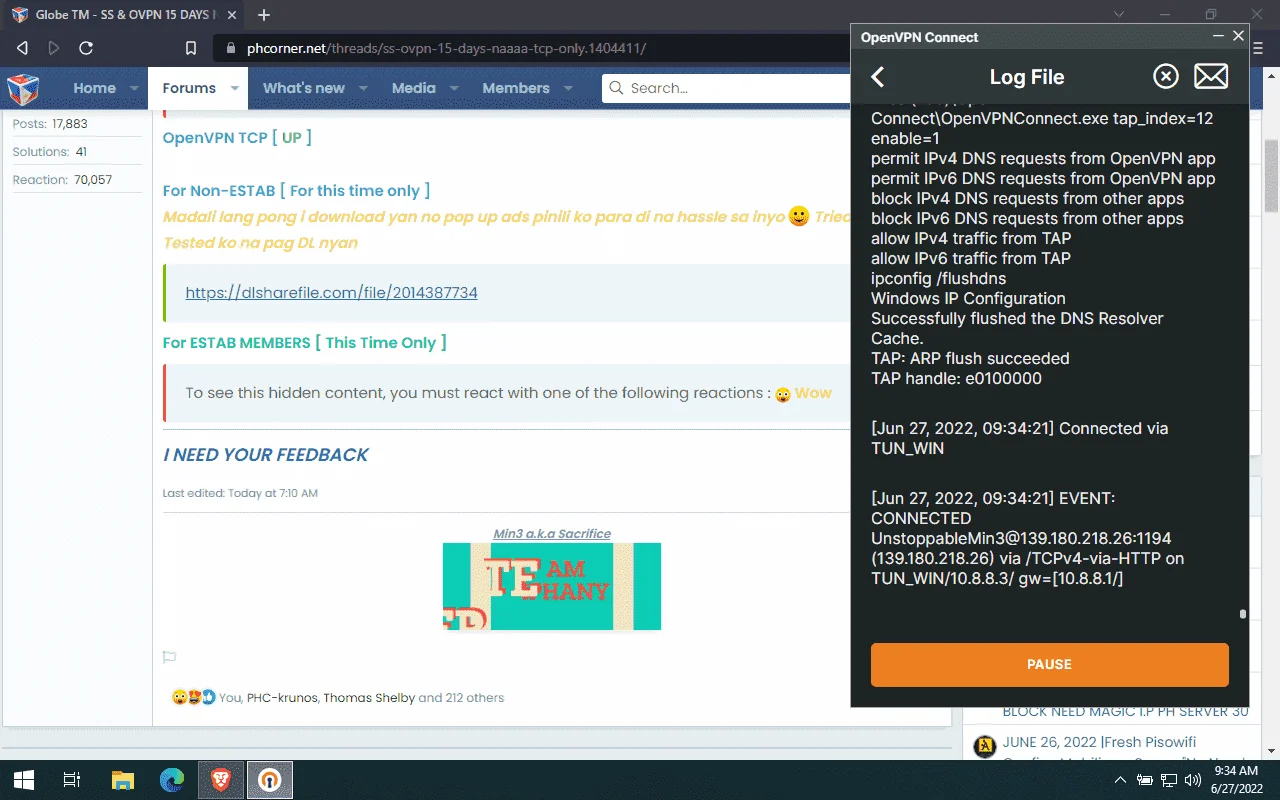Click the forum Search input field
Screen dimensions: 1280x800
[726, 88]
